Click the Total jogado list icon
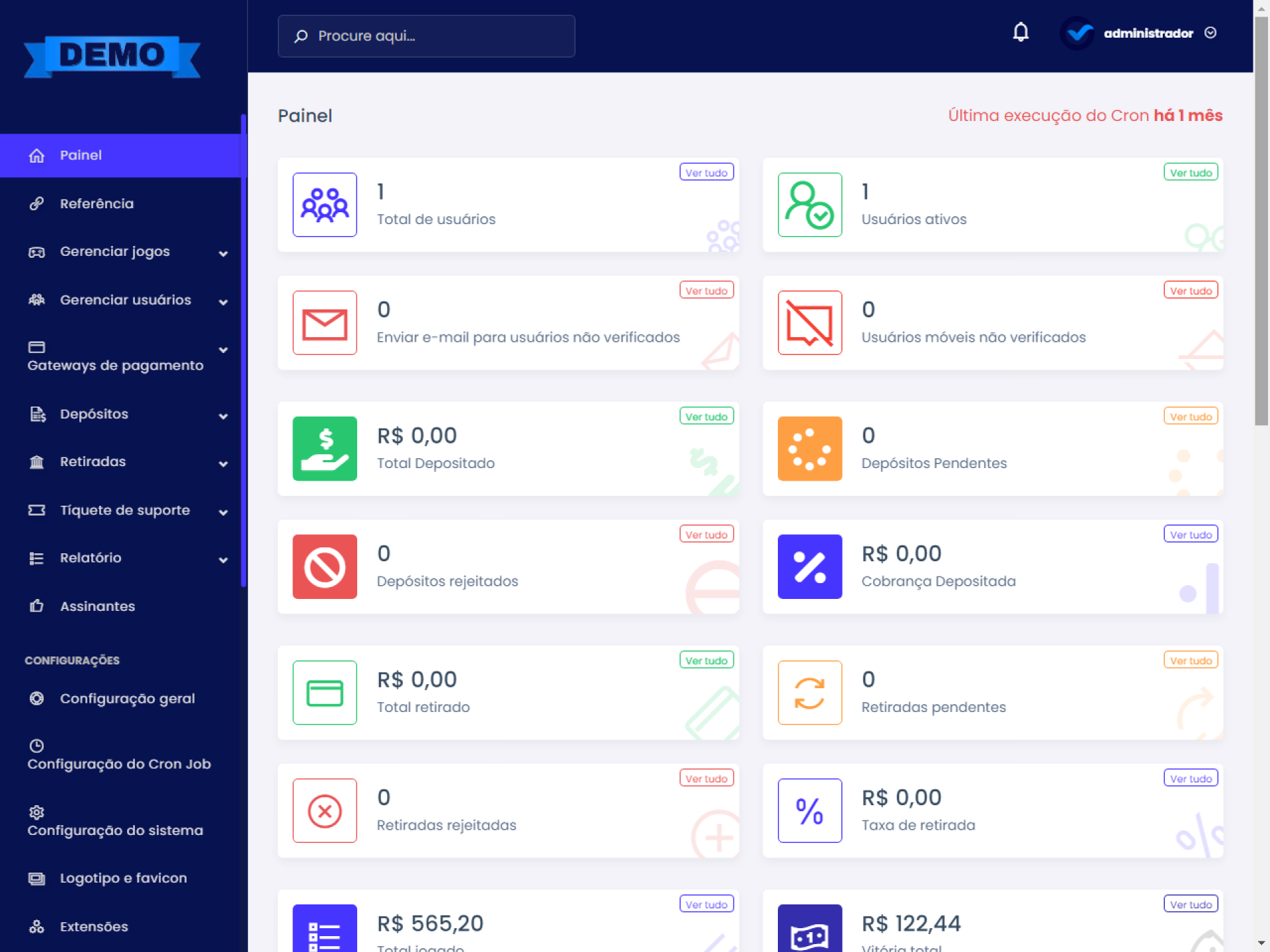 [325, 929]
